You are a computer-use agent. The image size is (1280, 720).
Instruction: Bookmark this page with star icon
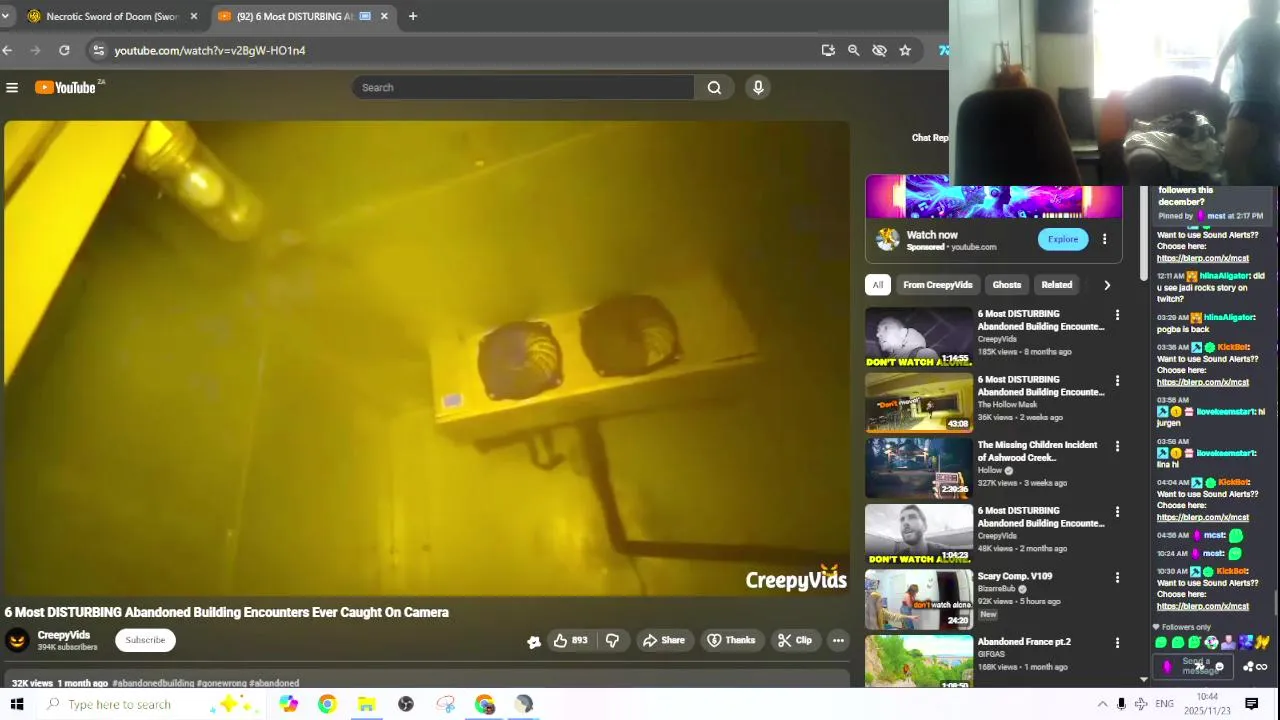[x=905, y=50]
